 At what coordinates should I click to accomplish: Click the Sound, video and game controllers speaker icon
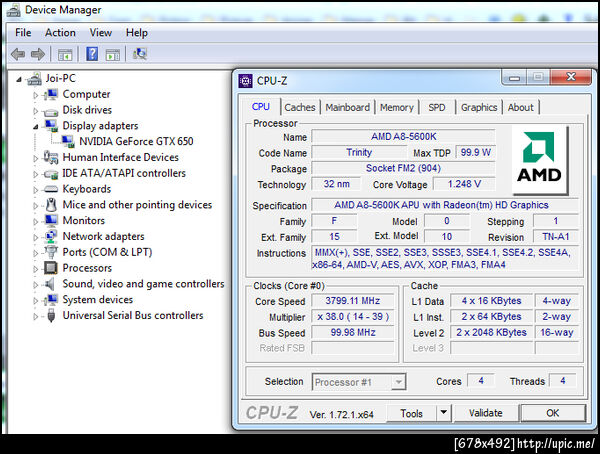point(50,284)
